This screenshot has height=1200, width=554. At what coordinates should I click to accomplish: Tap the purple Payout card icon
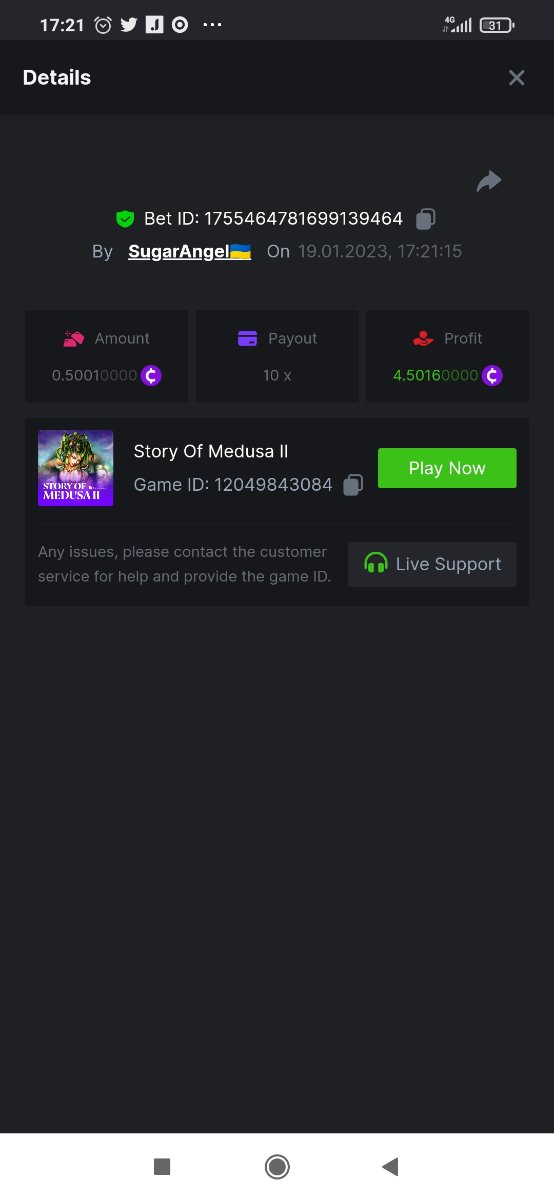248,339
